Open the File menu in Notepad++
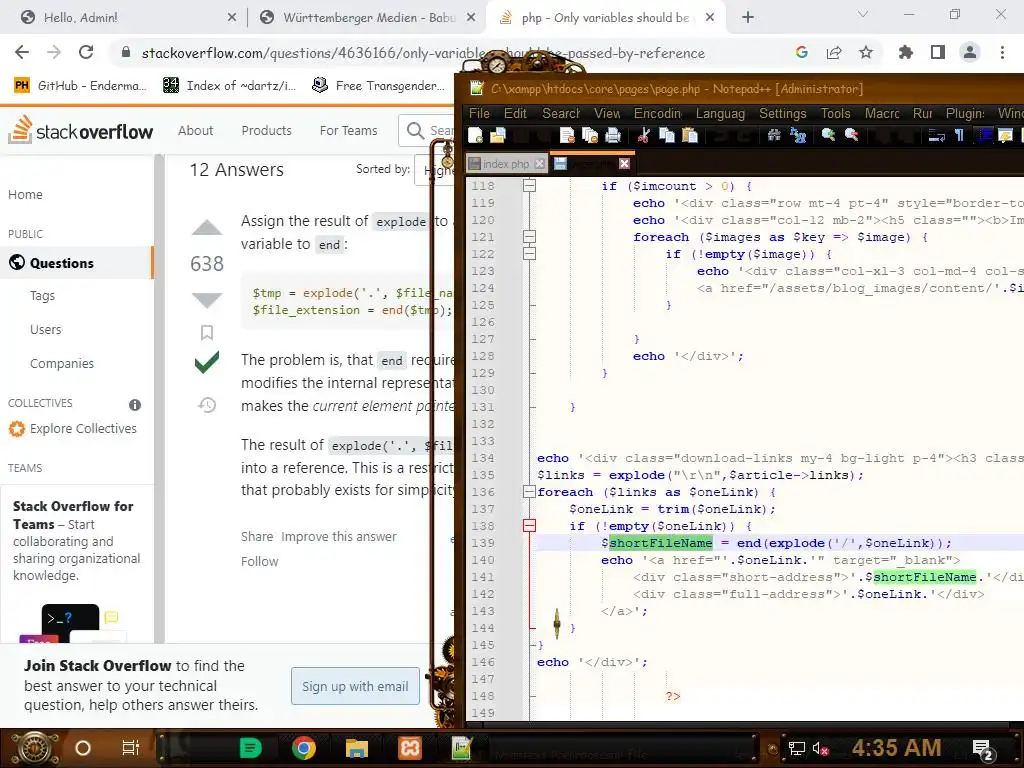 [479, 114]
